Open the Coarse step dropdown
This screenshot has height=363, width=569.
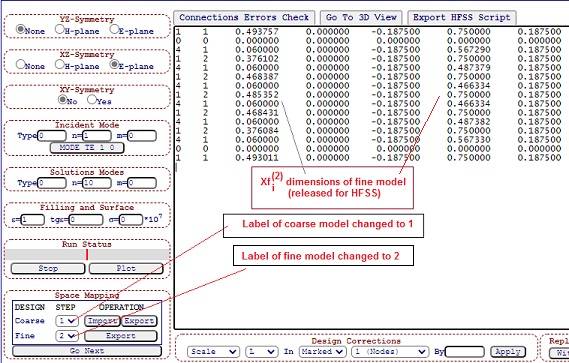(67, 321)
